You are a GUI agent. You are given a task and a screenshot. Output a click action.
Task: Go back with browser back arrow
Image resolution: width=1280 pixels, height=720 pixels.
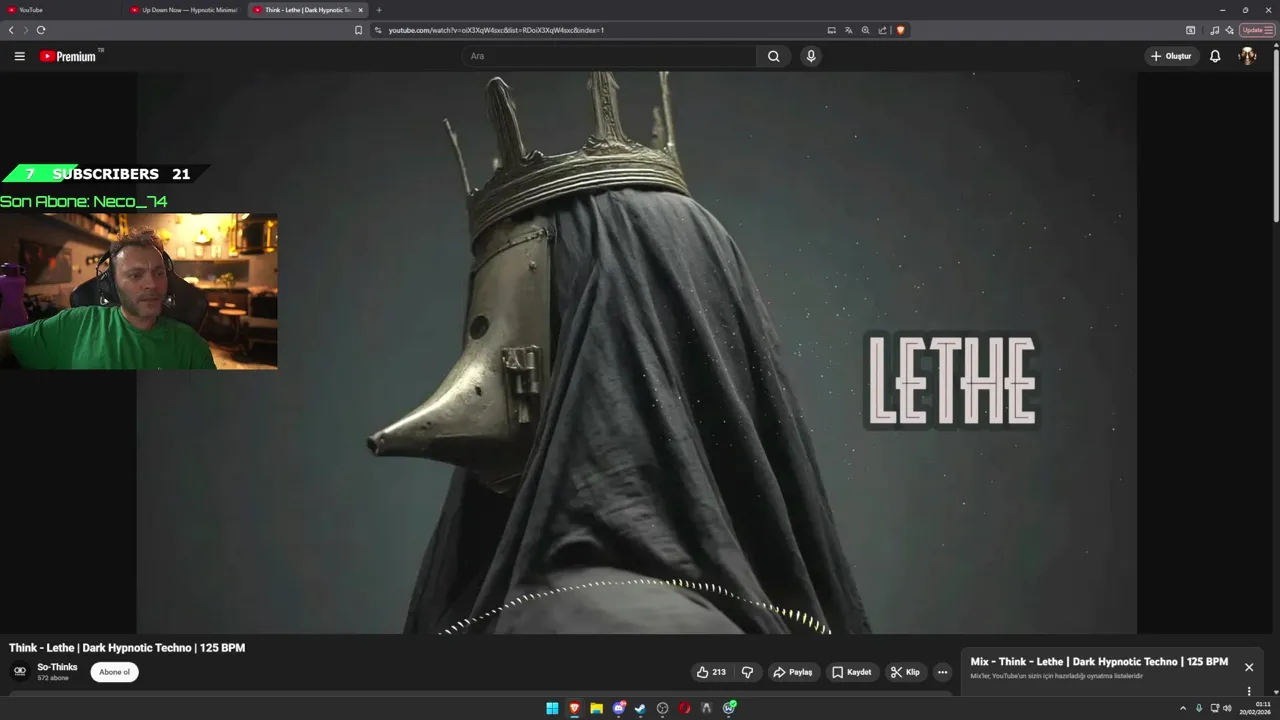coord(11,30)
